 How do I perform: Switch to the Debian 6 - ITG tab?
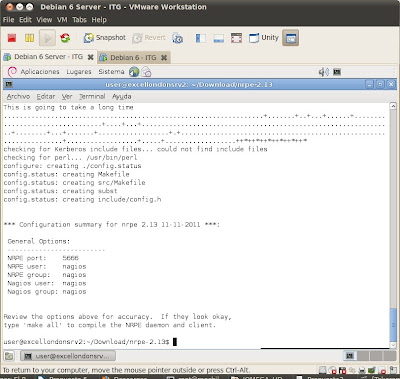coord(133,57)
